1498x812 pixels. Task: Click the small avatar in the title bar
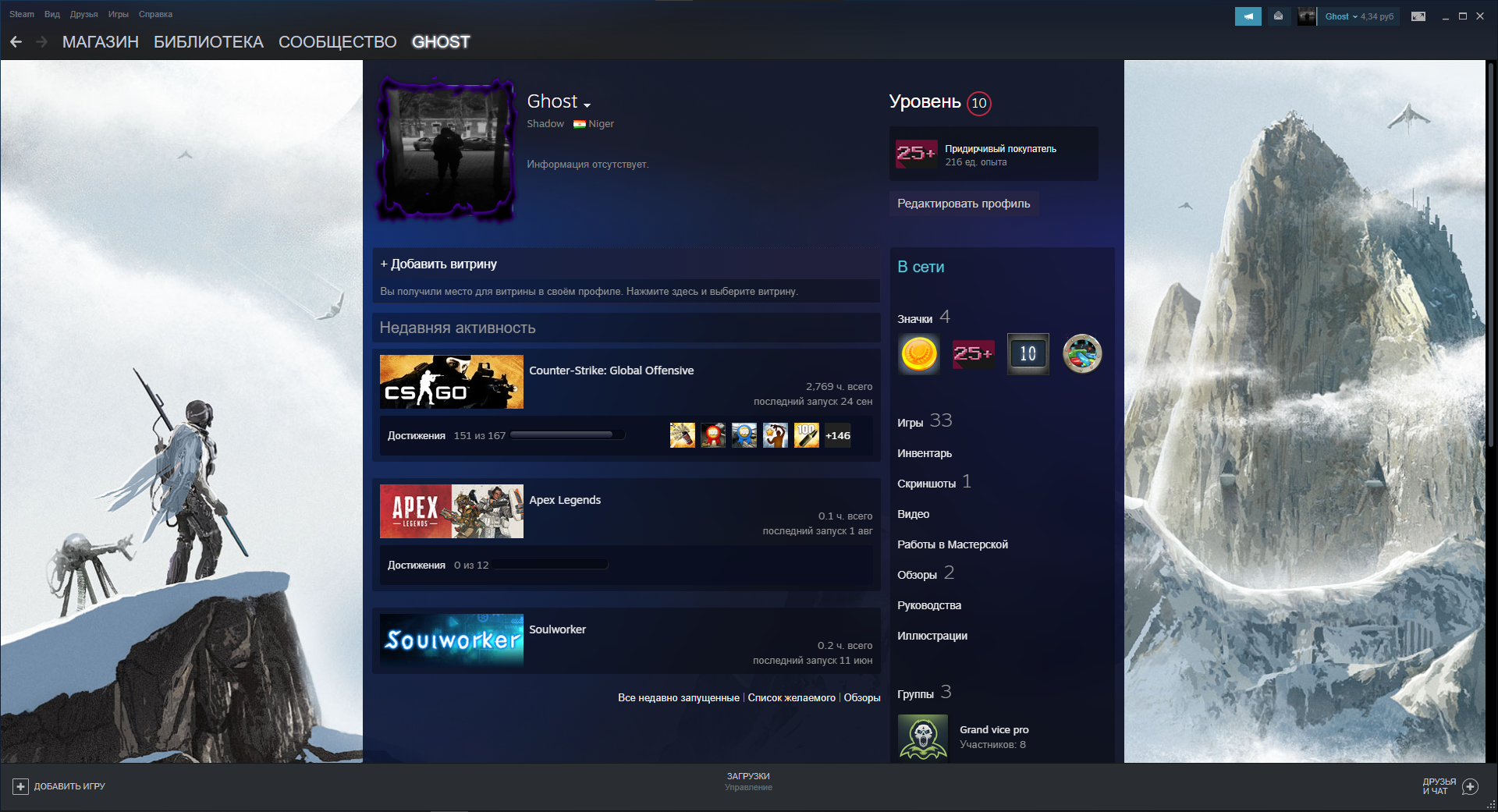point(1307,16)
